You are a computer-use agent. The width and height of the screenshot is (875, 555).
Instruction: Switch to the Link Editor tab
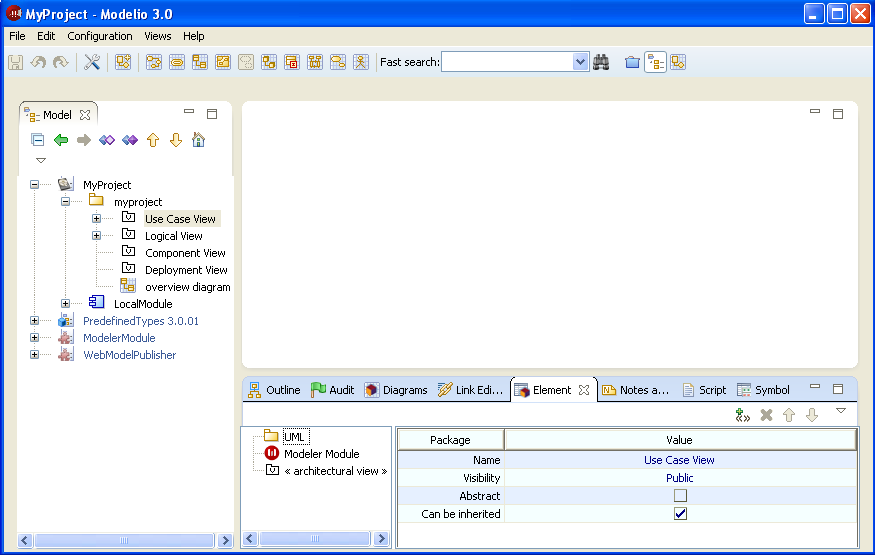pyautogui.click(x=470, y=390)
